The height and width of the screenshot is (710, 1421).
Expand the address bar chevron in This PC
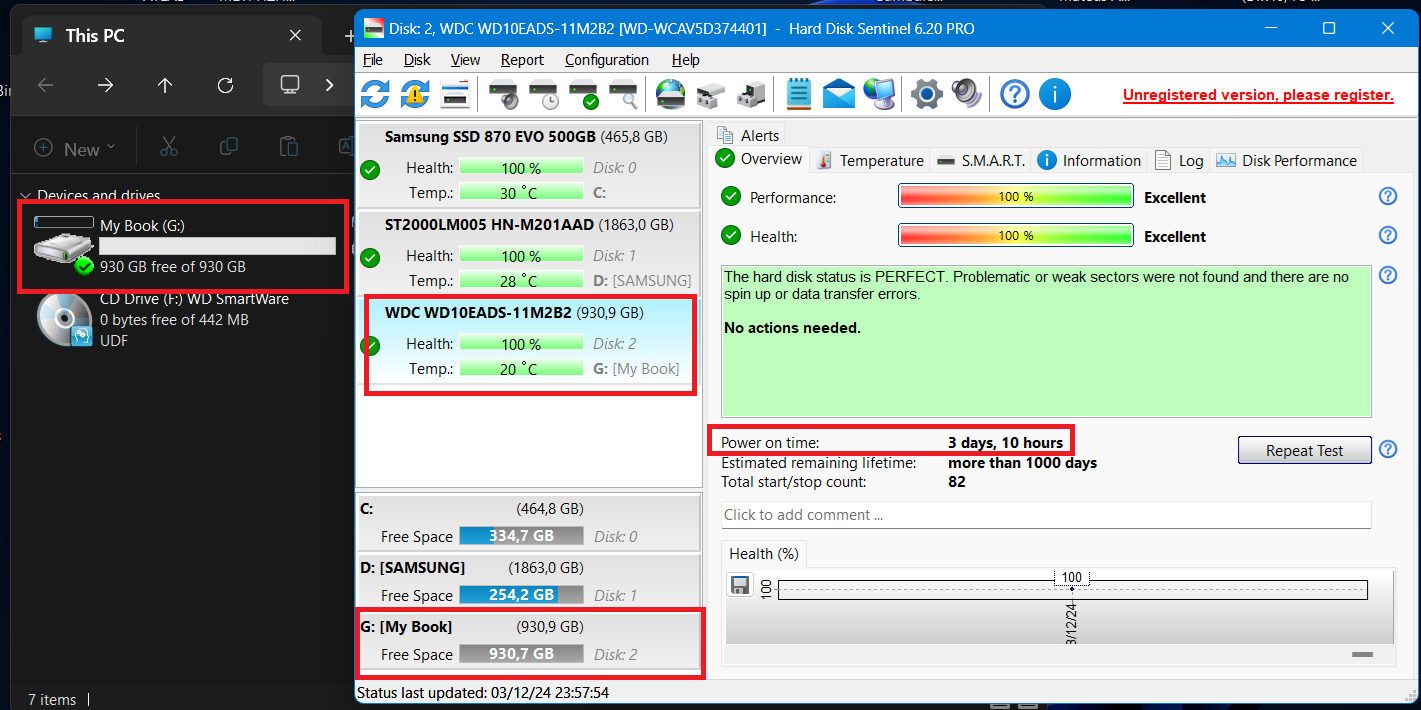(330, 85)
